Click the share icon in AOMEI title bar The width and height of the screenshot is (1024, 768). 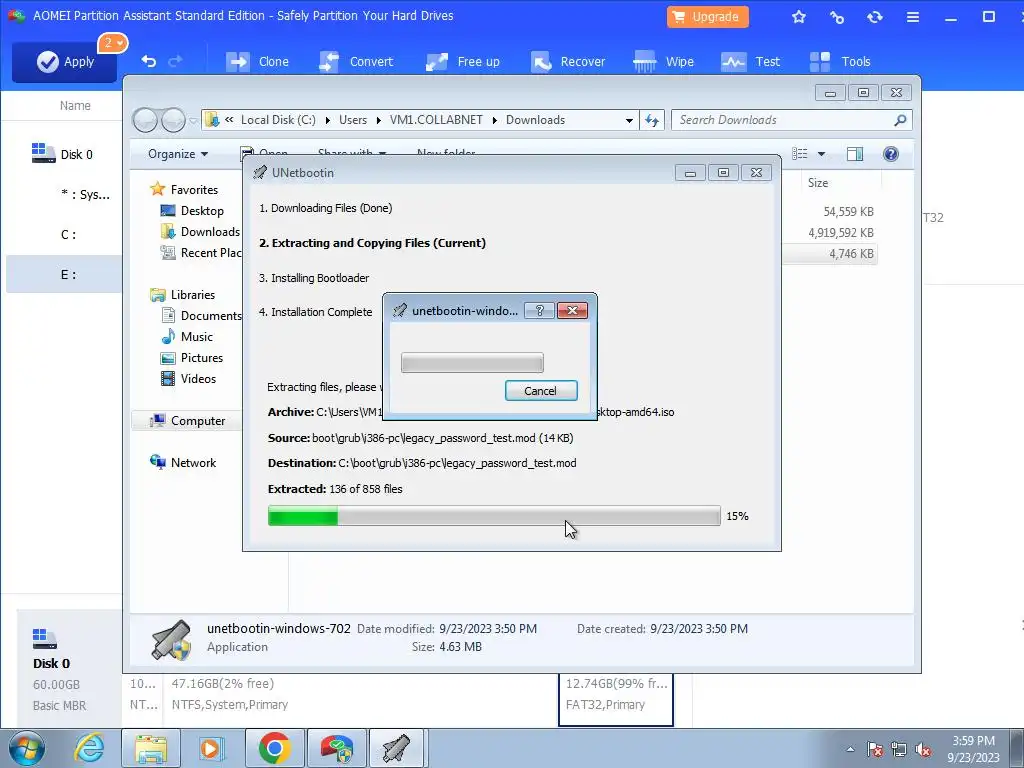(x=837, y=17)
